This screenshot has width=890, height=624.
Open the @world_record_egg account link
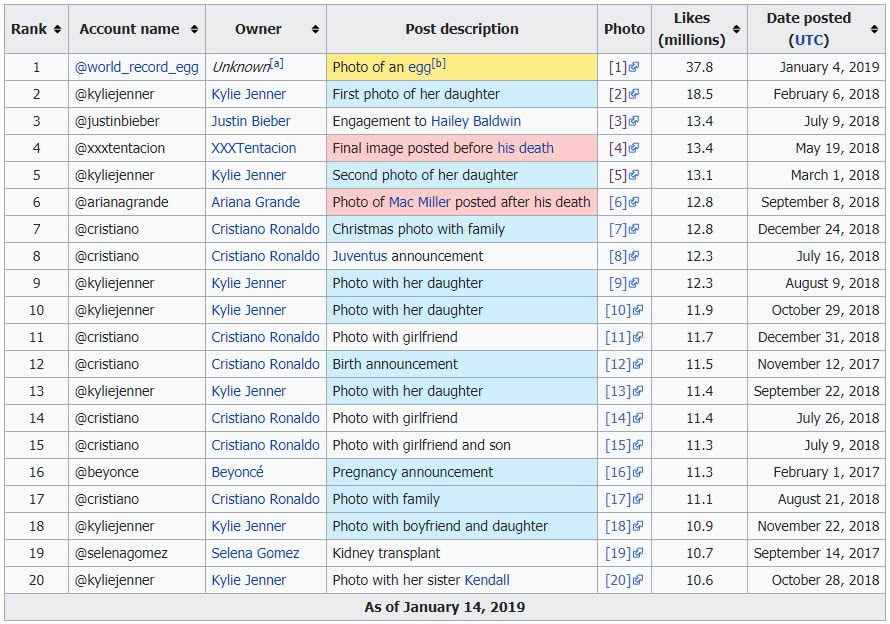click(137, 68)
